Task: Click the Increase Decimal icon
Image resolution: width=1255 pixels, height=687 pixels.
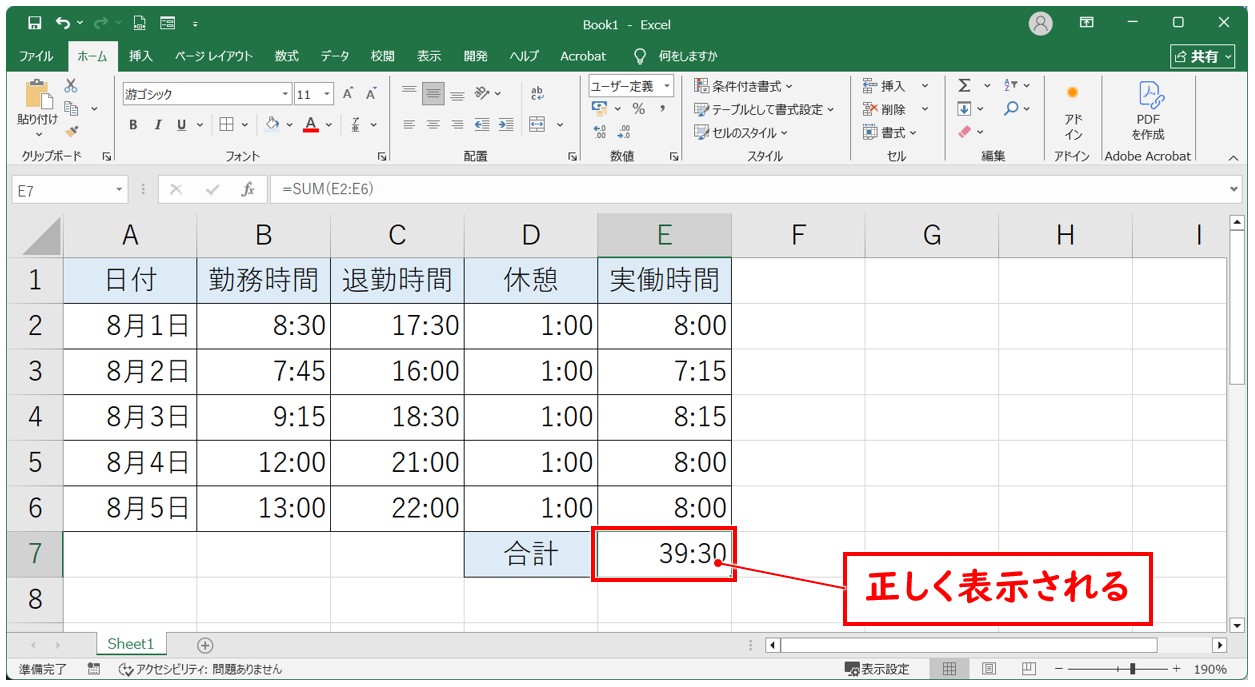Action: 600,132
